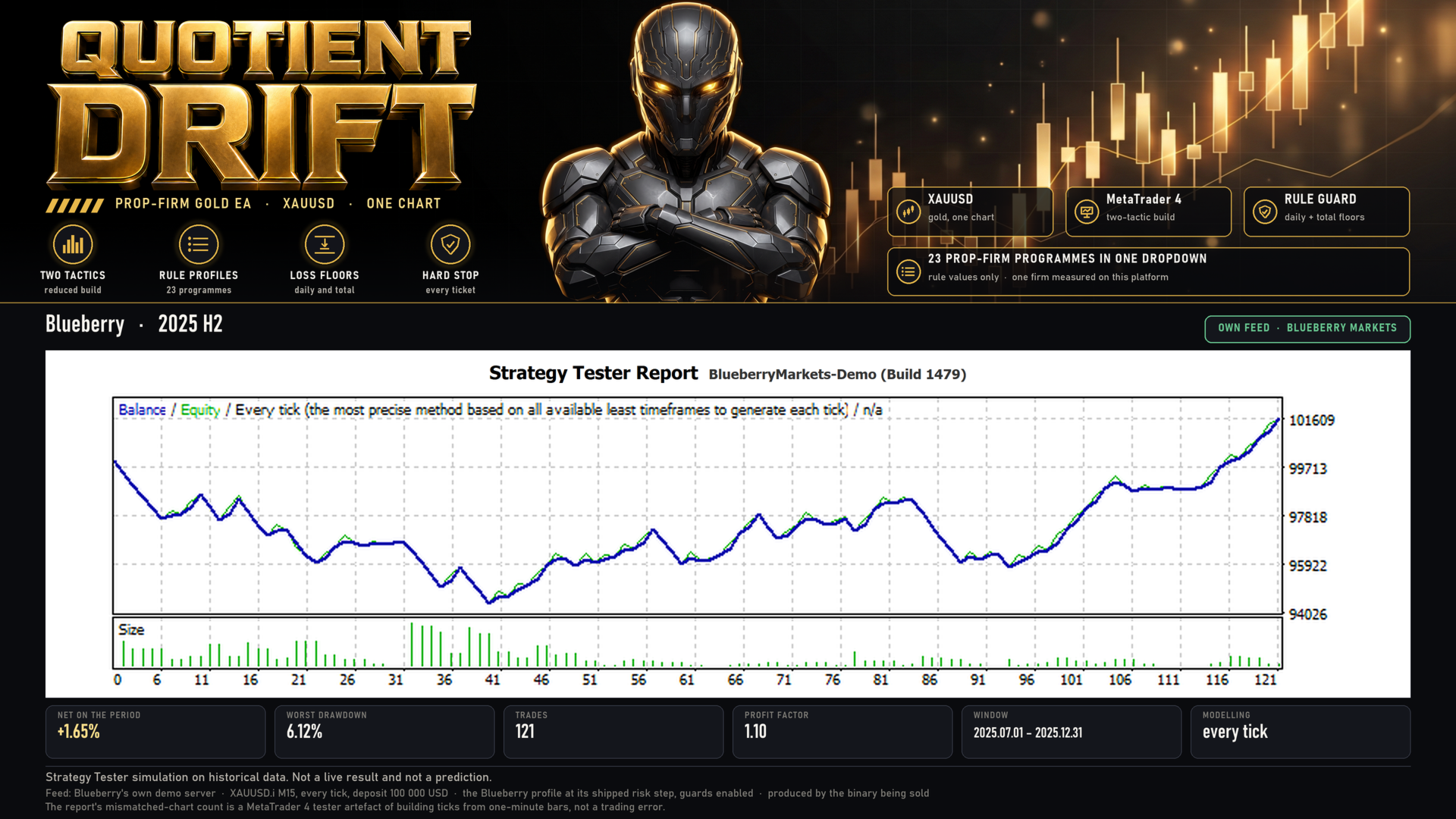Click the Rule Profiles list icon
The image size is (1456, 819).
(199, 244)
